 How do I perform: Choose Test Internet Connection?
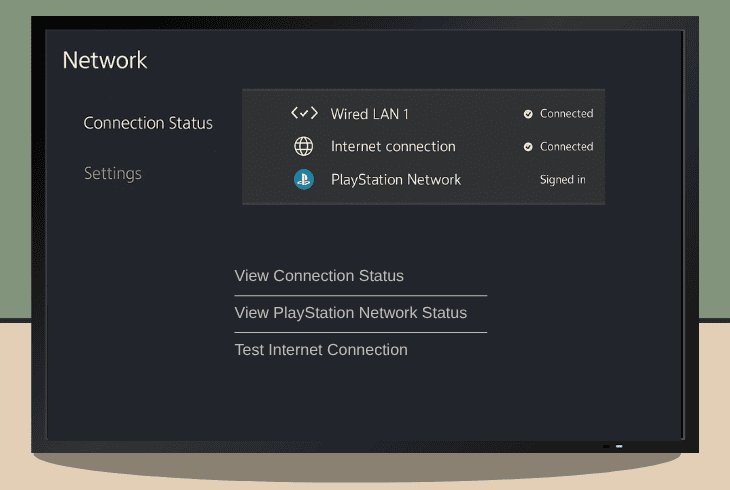click(321, 350)
